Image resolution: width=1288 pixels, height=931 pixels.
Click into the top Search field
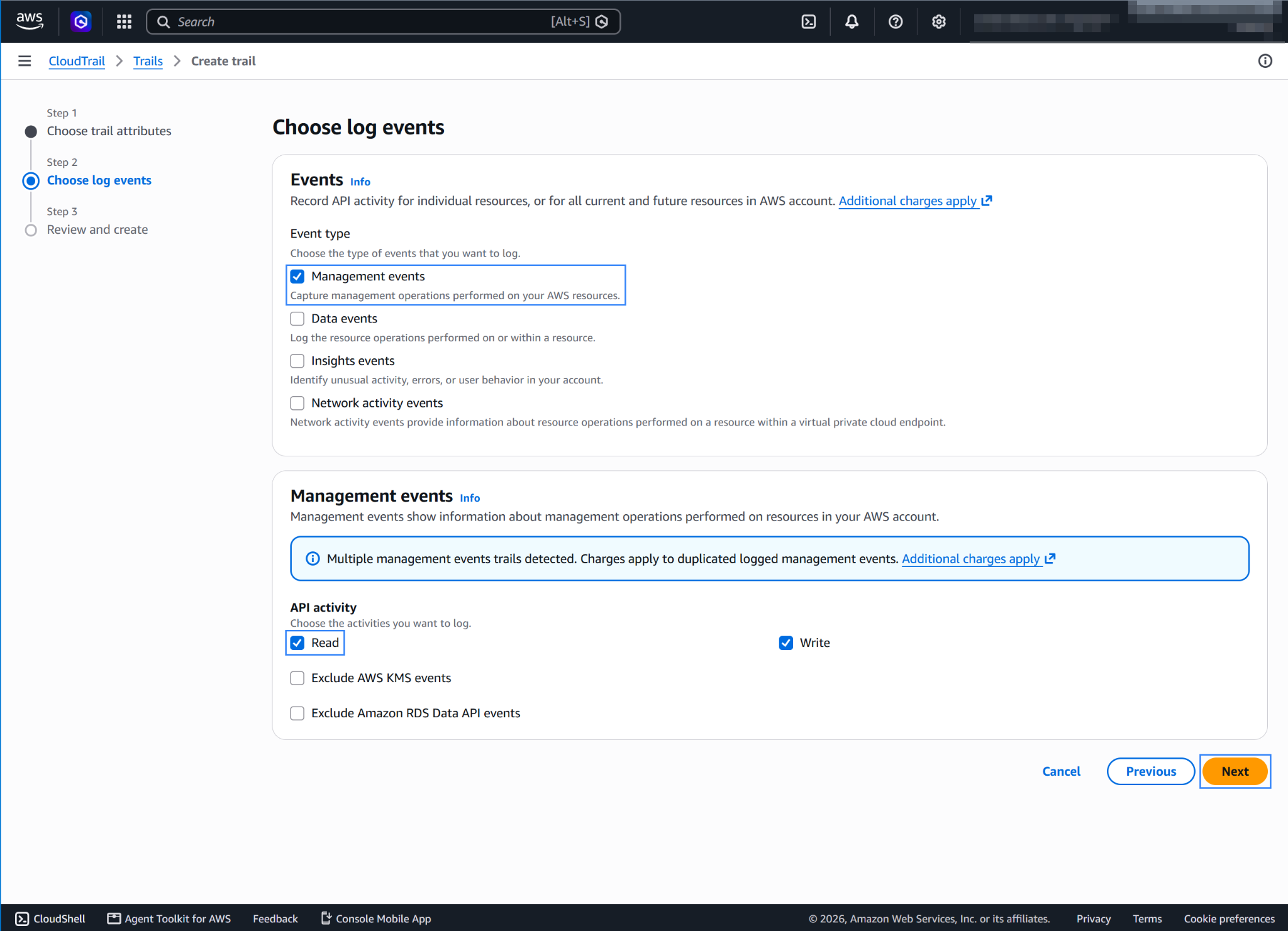(383, 22)
